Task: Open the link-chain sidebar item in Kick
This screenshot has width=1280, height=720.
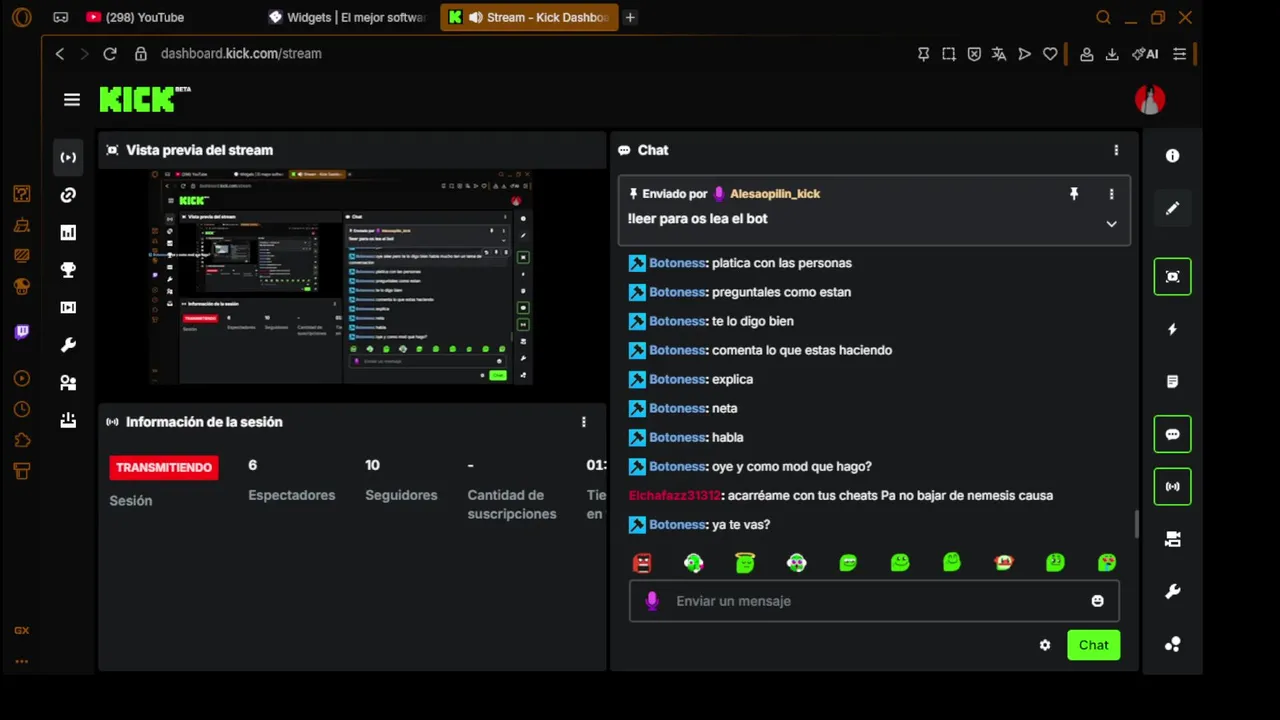Action: pos(68,195)
